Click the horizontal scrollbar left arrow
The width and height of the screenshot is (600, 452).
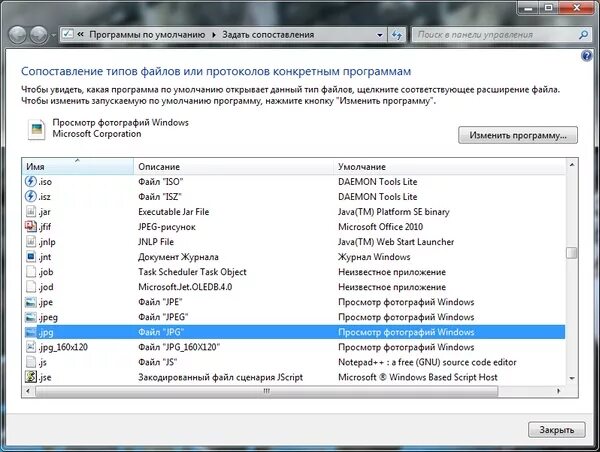(28, 391)
